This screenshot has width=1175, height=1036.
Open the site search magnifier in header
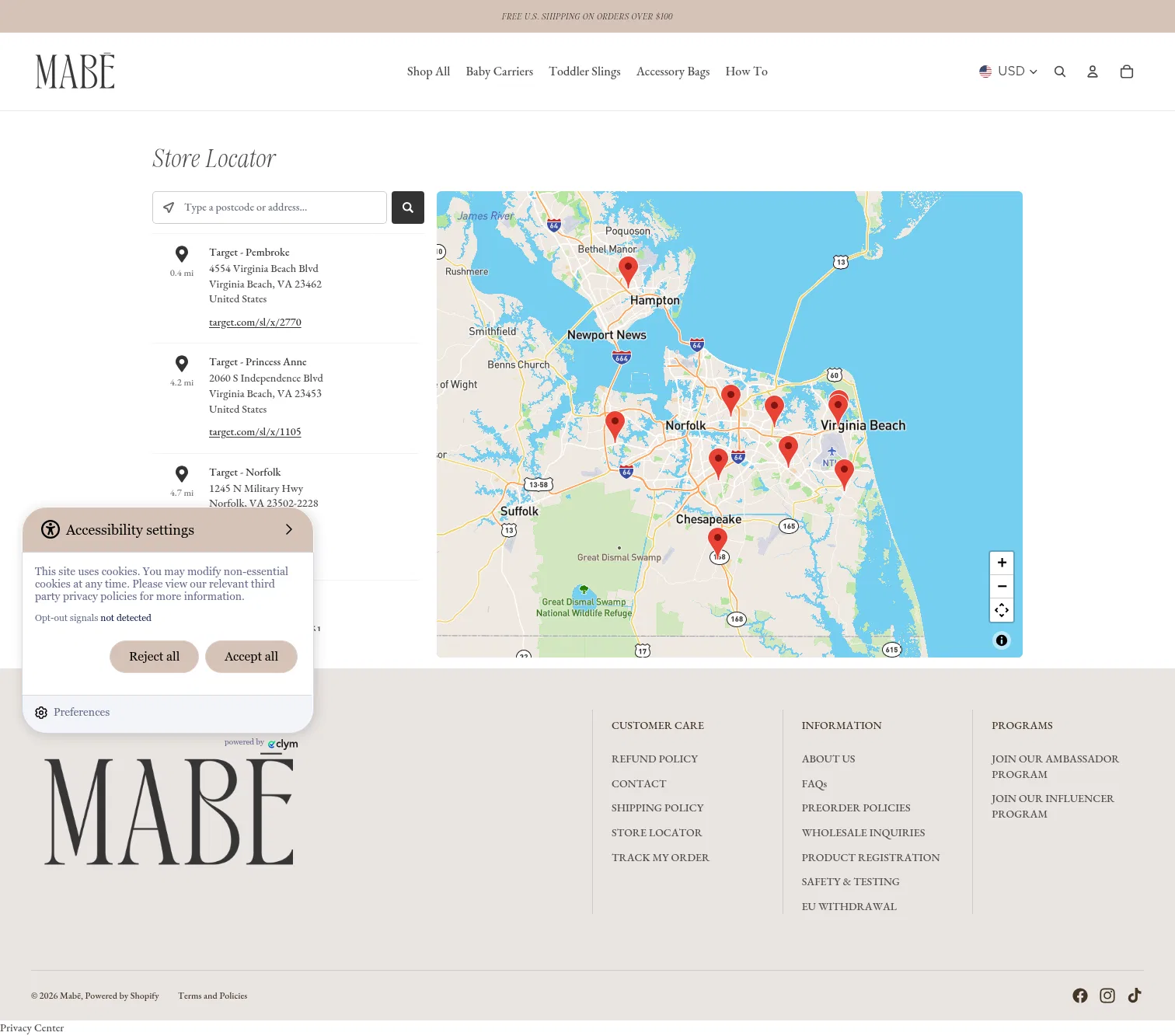tap(1059, 72)
